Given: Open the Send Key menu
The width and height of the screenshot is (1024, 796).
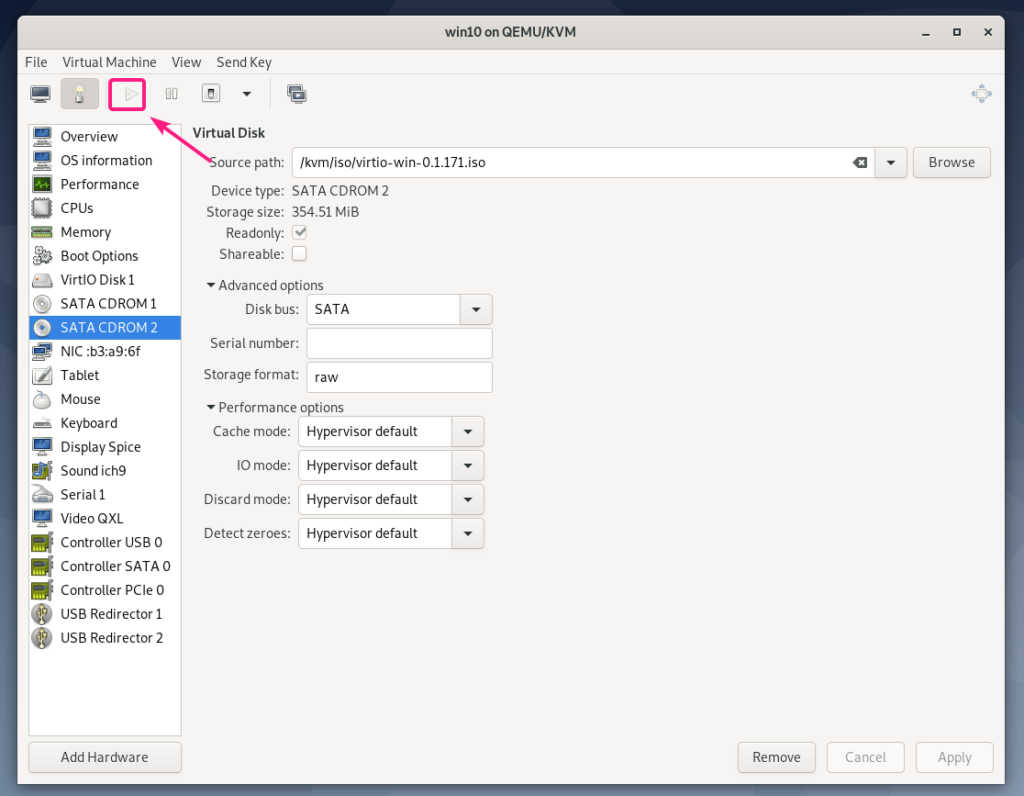Looking at the screenshot, I should (x=244, y=62).
